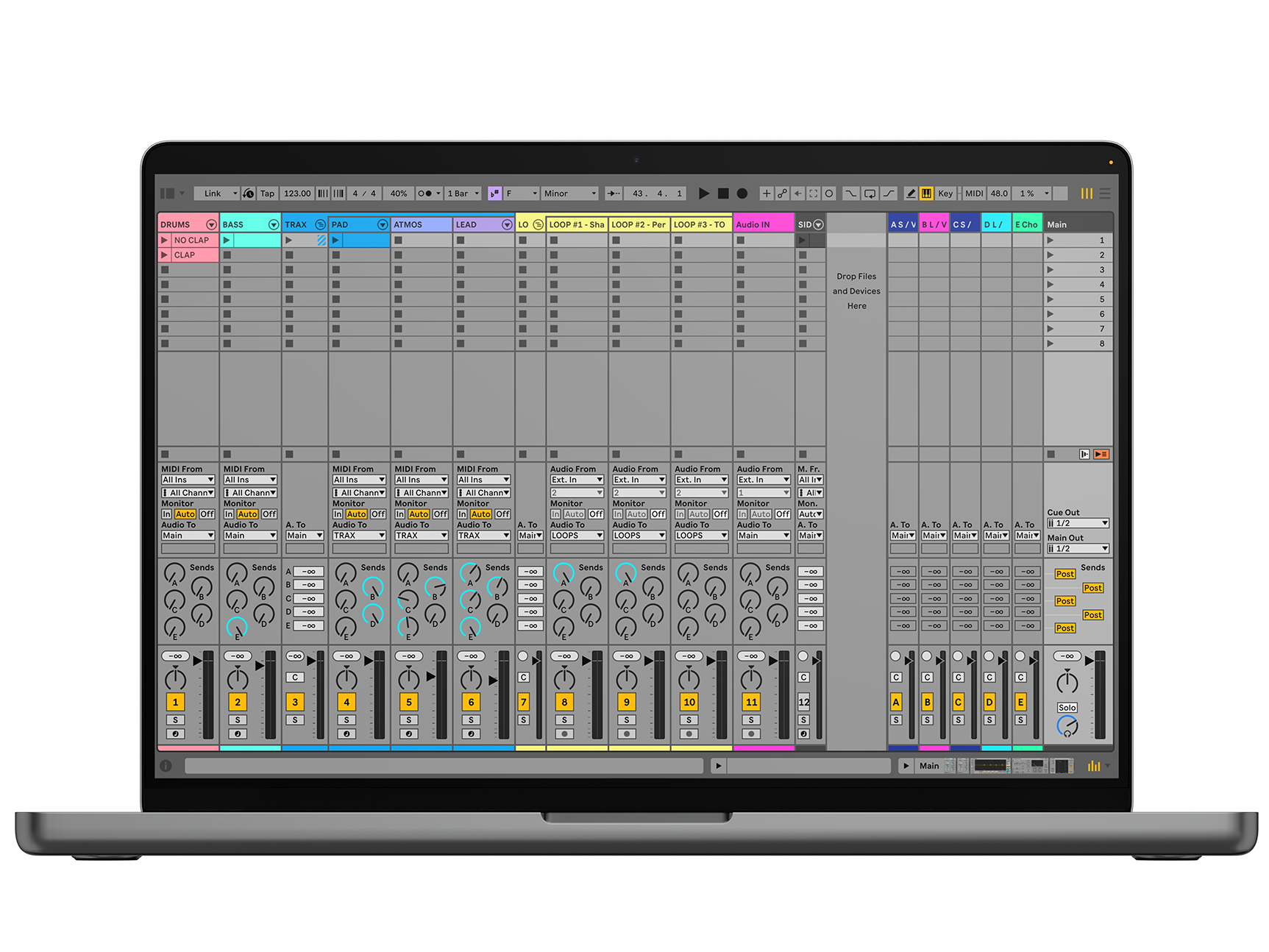
Task: Click the Play button in transport
Action: 704,193
